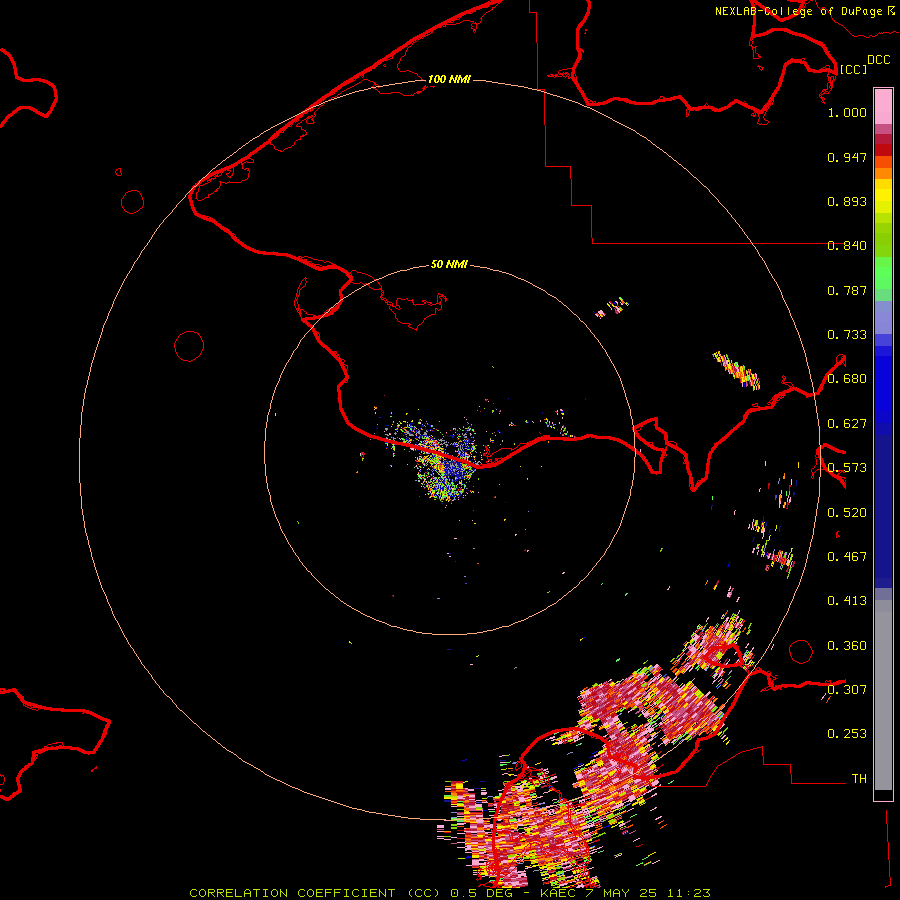Click the 0.520 scale value
The image size is (900, 900).
coord(847,513)
